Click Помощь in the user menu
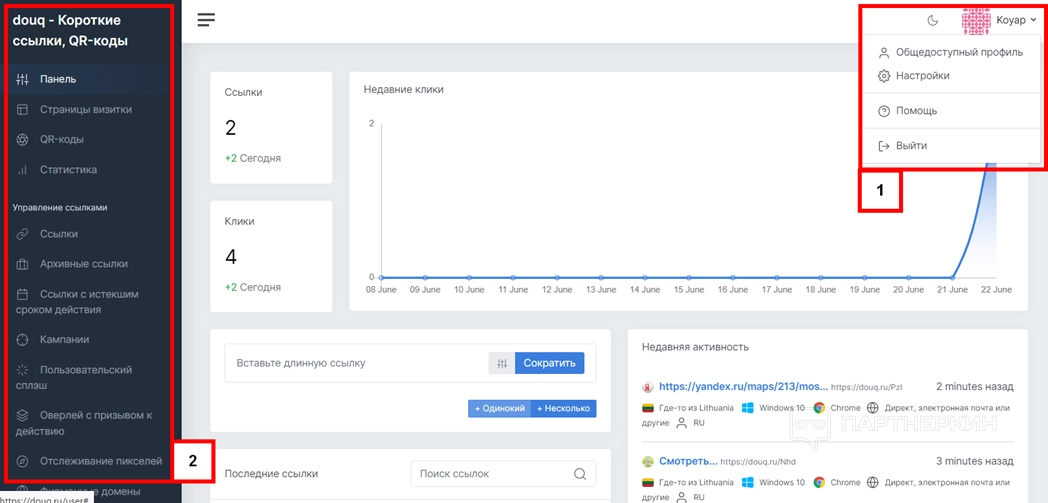The width and height of the screenshot is (1048, 503). 916,111
